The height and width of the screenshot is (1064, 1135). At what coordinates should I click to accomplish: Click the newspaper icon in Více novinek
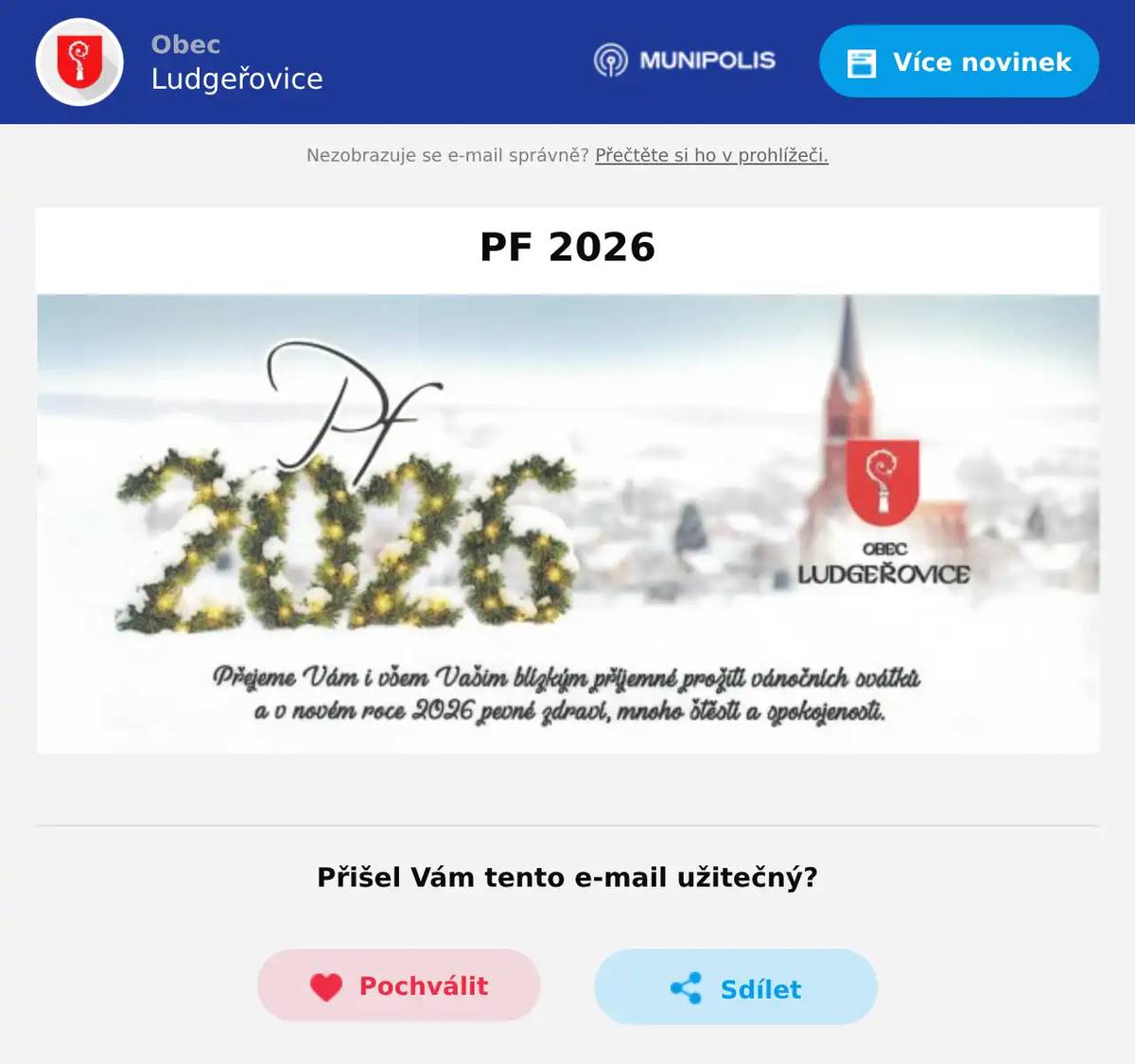pos(861,63)
